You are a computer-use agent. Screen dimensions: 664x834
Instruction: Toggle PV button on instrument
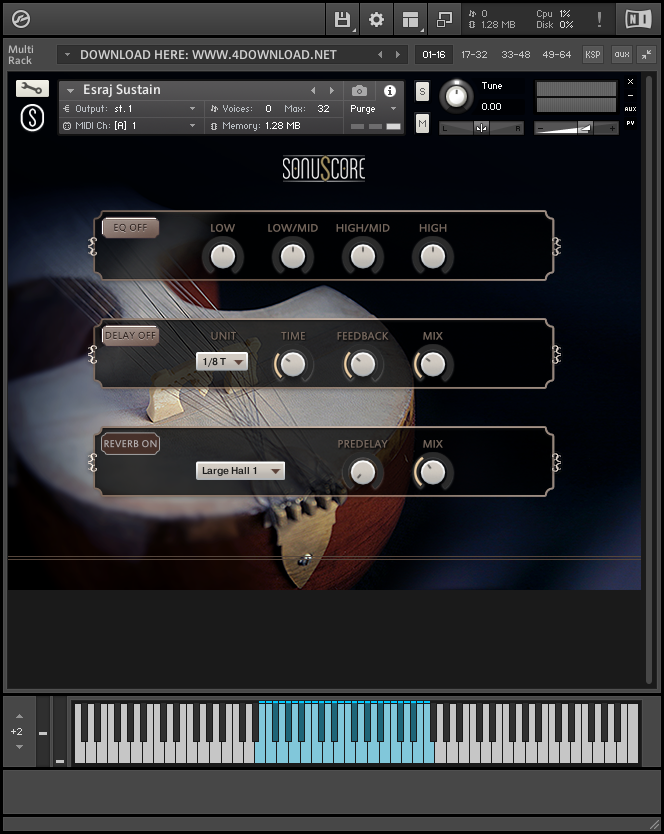630,123
